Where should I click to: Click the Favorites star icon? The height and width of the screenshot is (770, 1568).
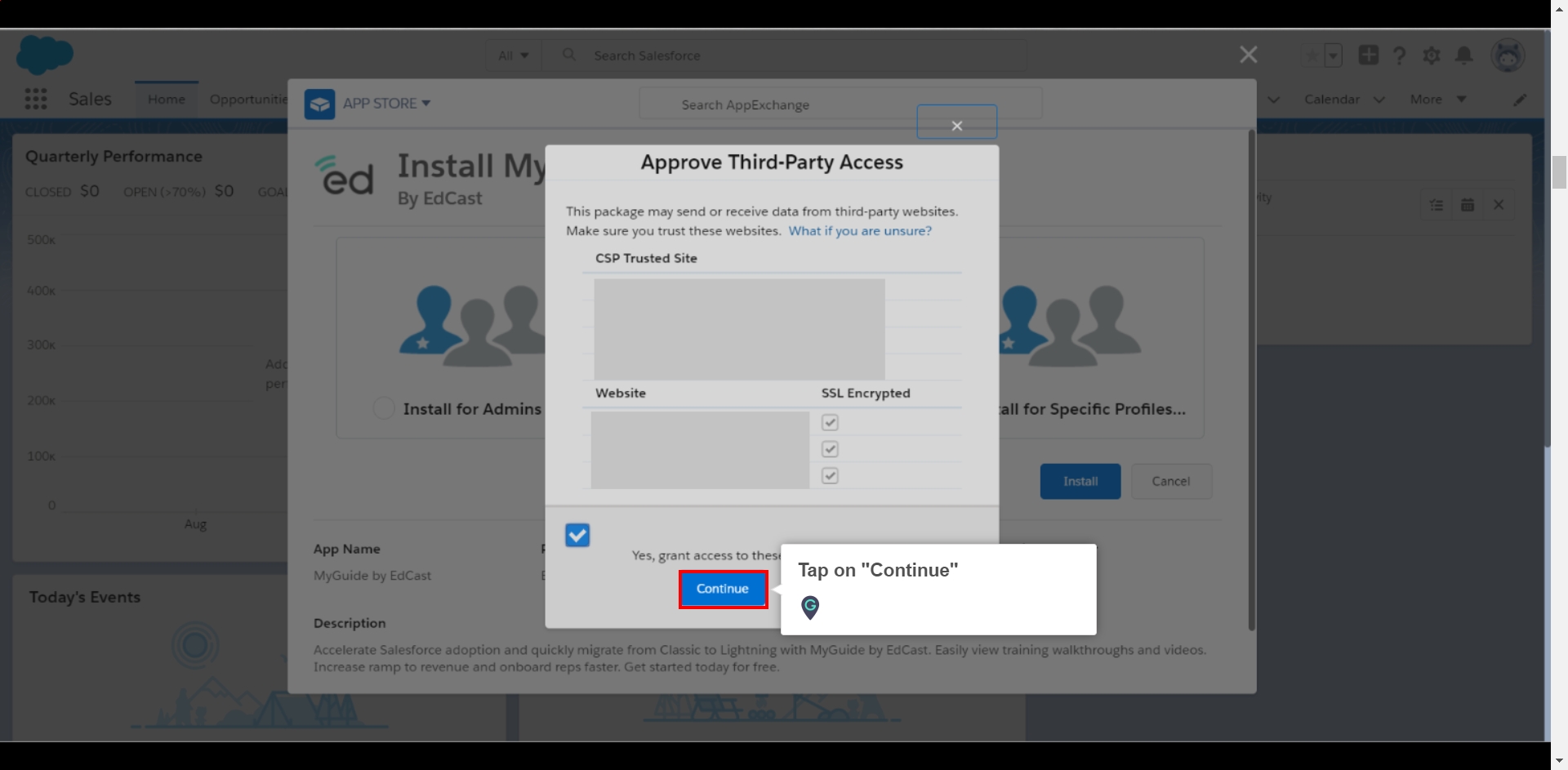pyautogui.click(x=1312, y=56)
